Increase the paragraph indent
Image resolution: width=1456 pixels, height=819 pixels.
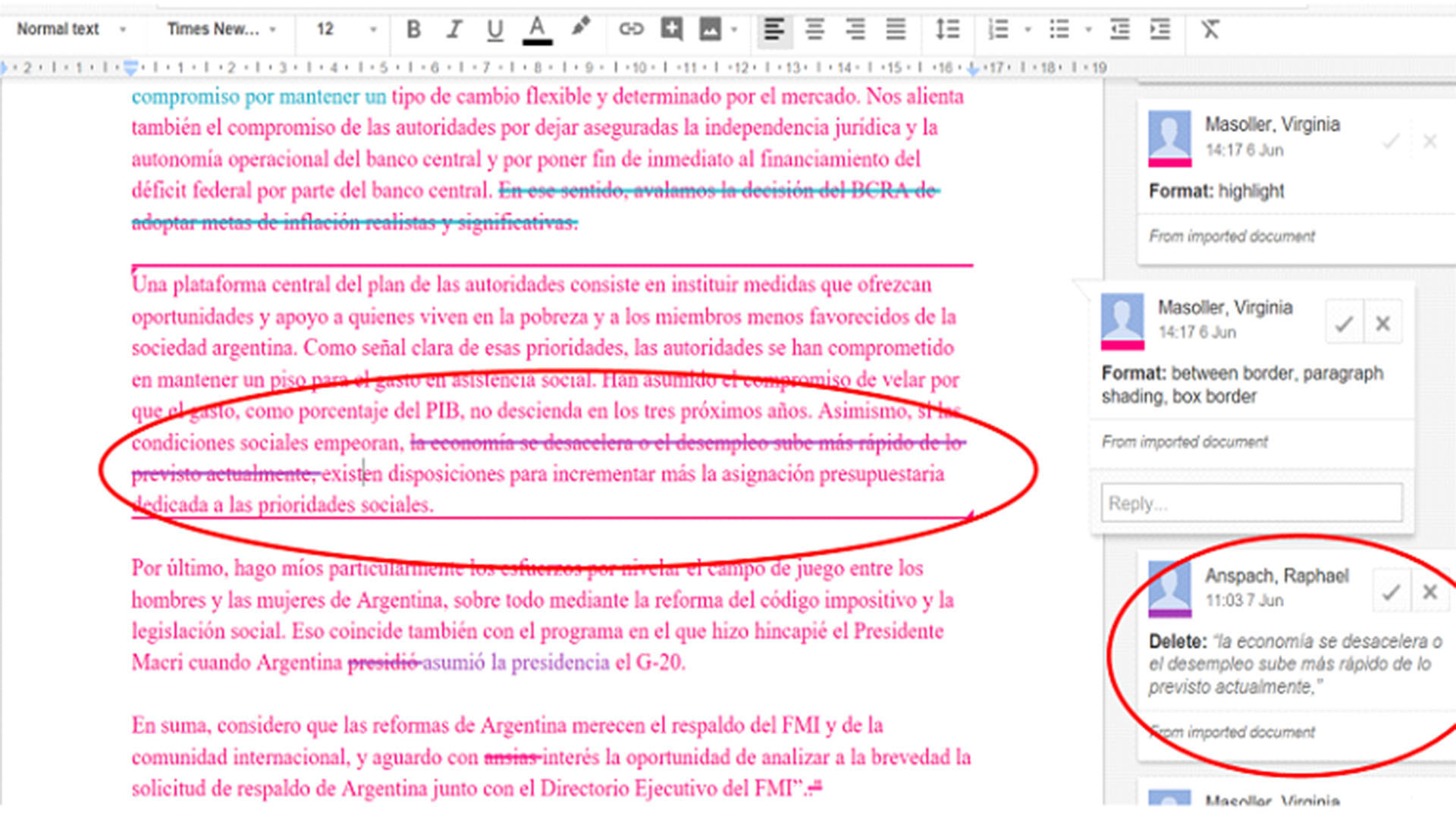(1159, 30)
